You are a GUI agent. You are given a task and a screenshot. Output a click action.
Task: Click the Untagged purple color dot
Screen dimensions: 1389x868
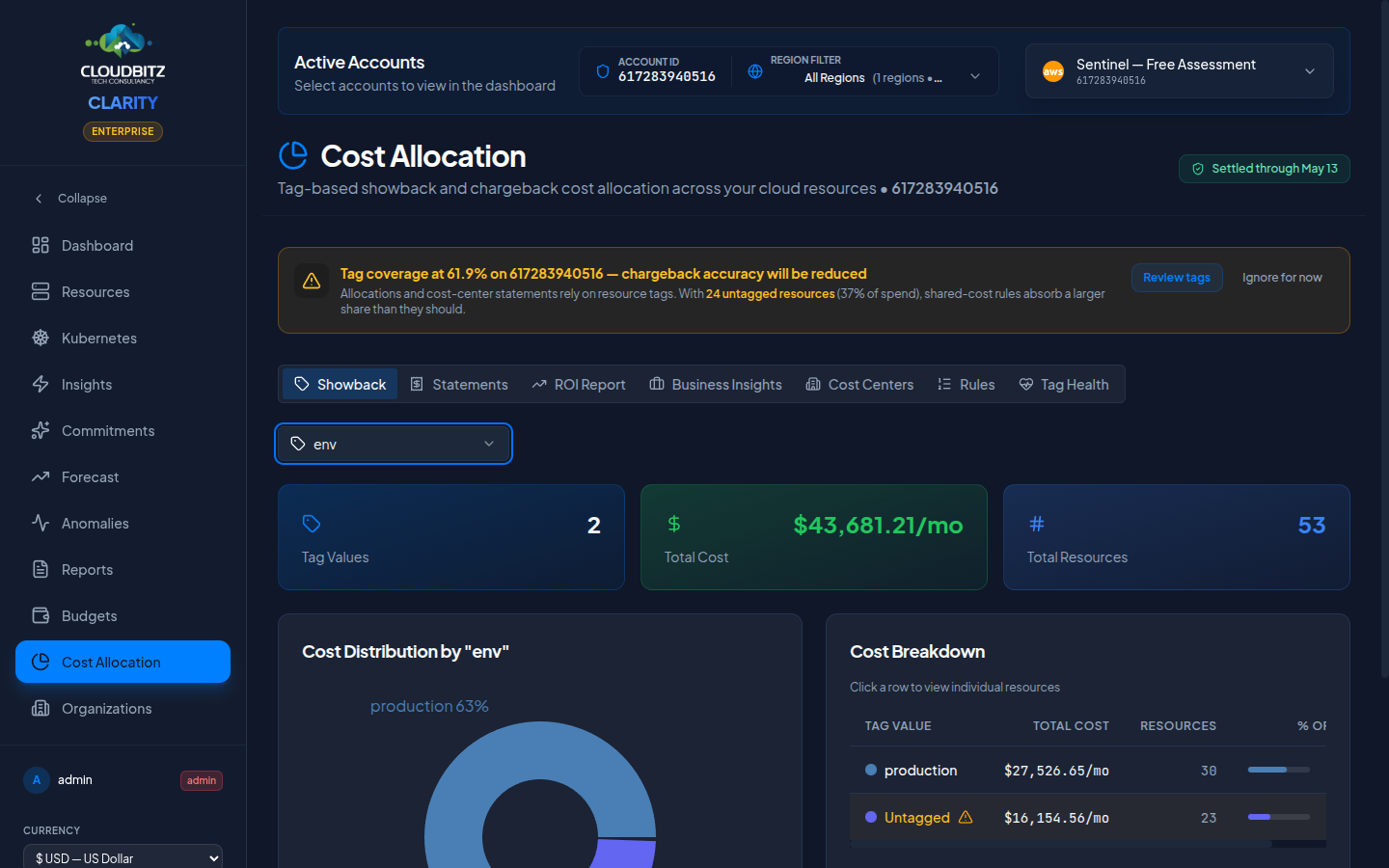871,817
